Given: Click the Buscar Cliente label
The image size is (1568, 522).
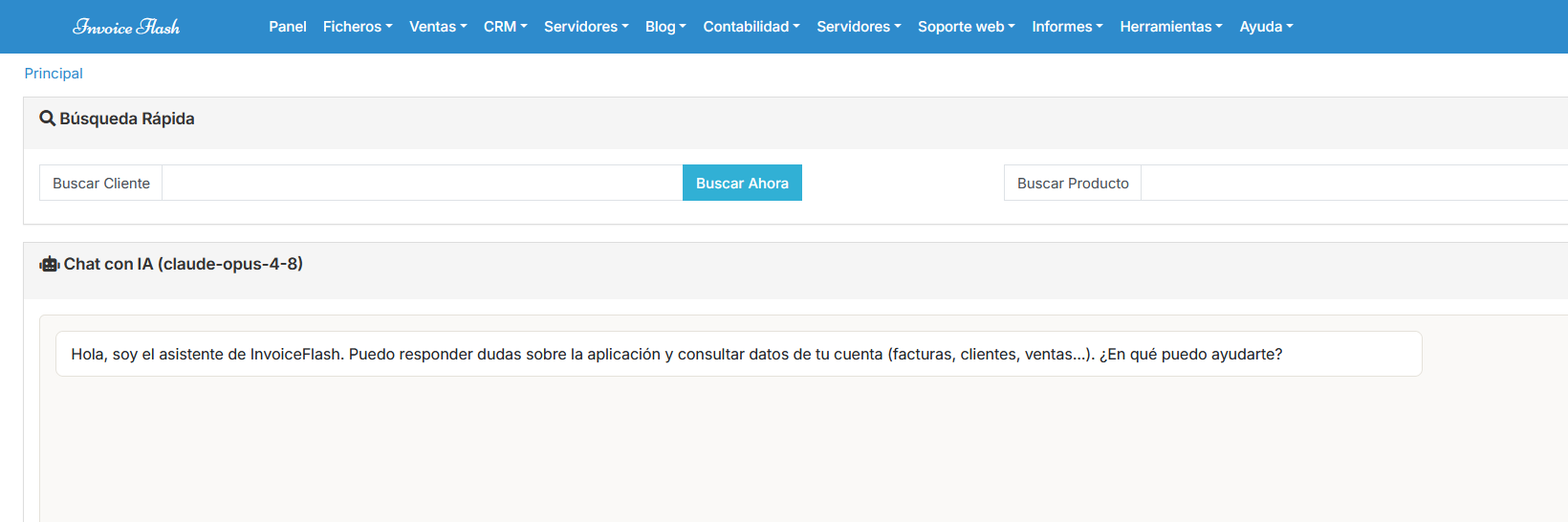Looking at the screenshot, I should pos(101,183).
